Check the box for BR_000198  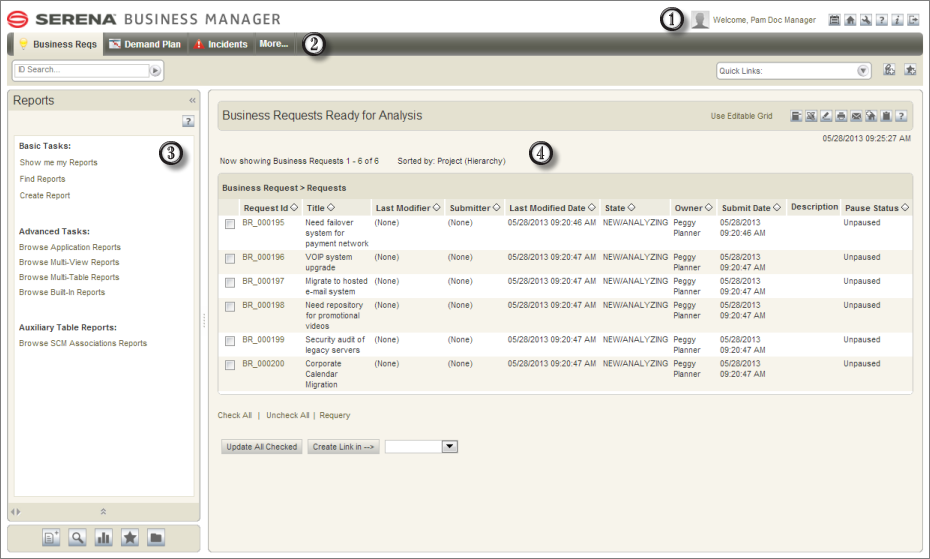click(230, 306)
